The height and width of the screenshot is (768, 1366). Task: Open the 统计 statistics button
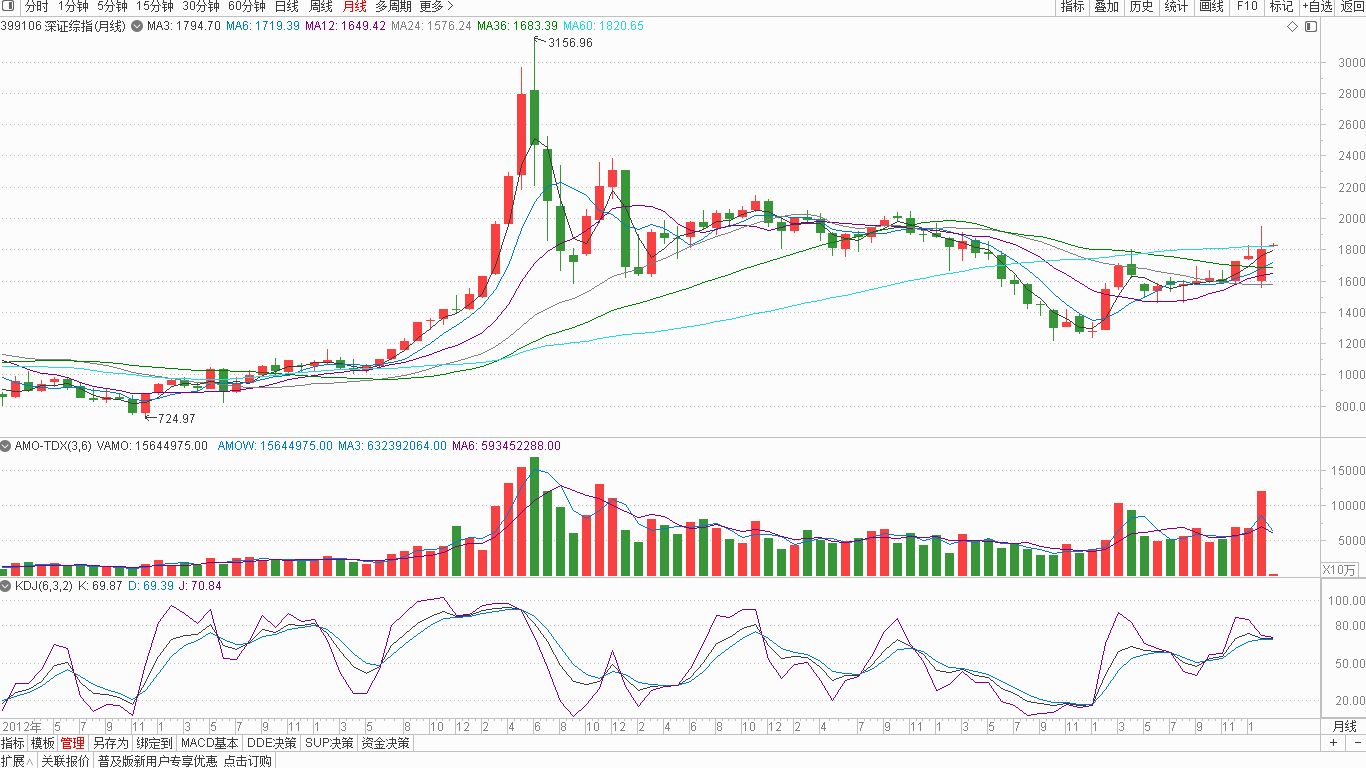pos(1176,6)
